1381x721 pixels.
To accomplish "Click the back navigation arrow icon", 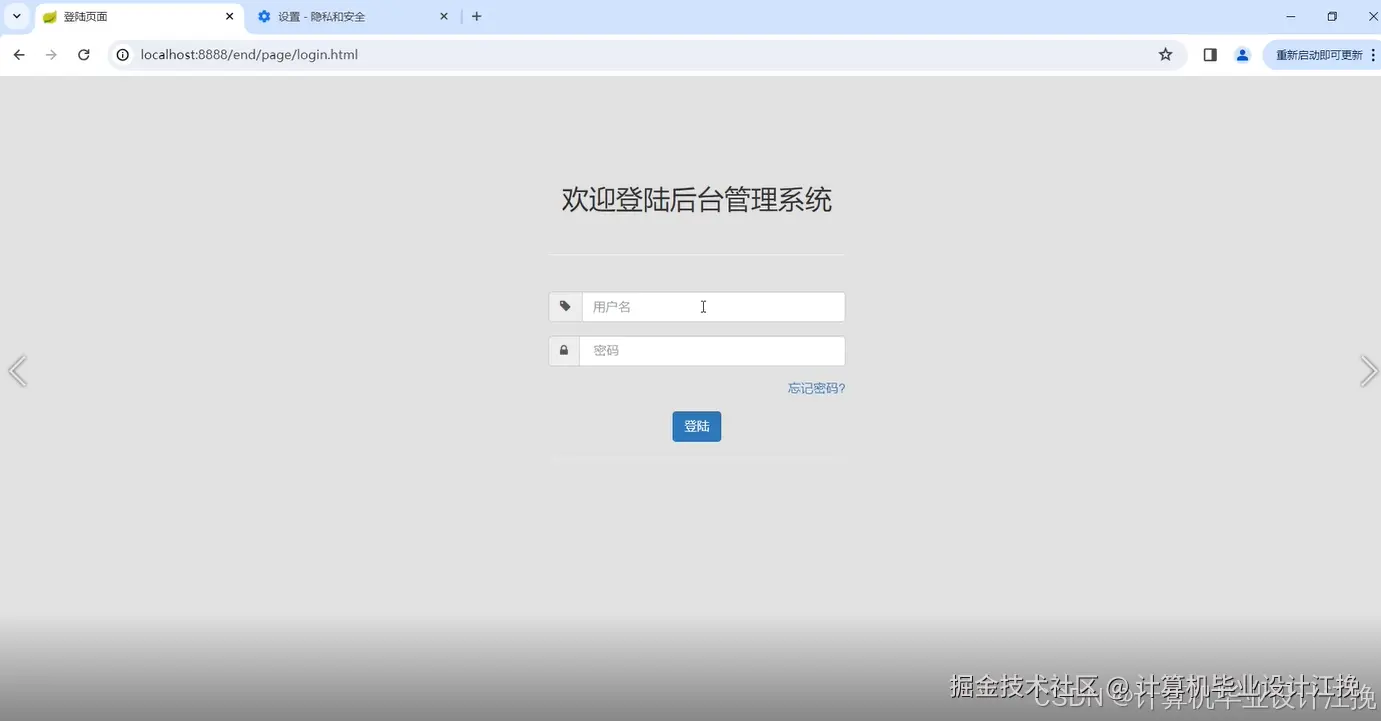I will point(18,55).
